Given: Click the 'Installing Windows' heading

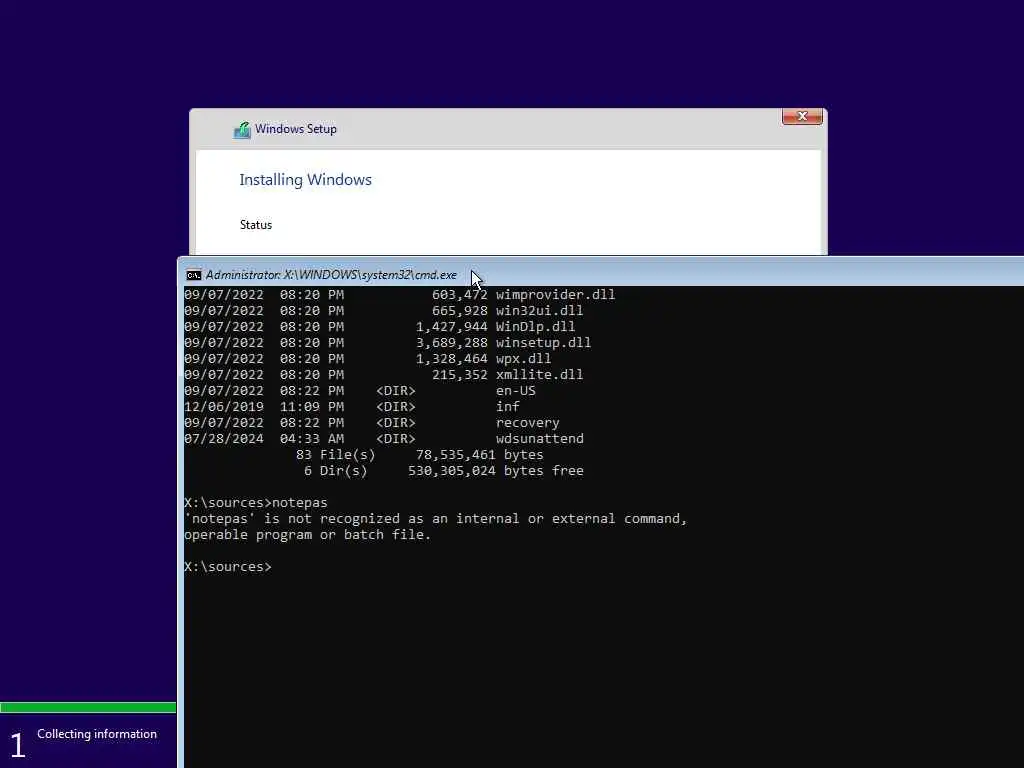Looking at the screenshot, I should [x=306, y=180].
